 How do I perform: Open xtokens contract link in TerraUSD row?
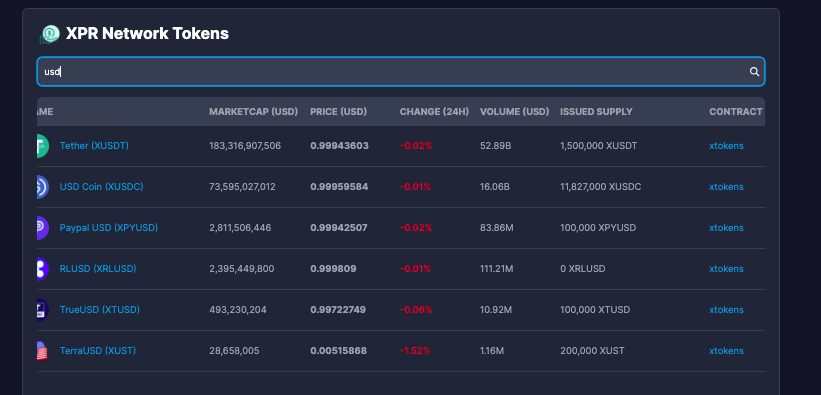coord(726,350)
